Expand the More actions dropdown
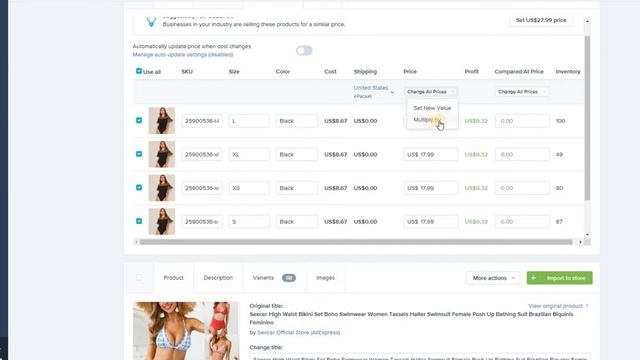This screenshot has width=640, height=360. 493,278
